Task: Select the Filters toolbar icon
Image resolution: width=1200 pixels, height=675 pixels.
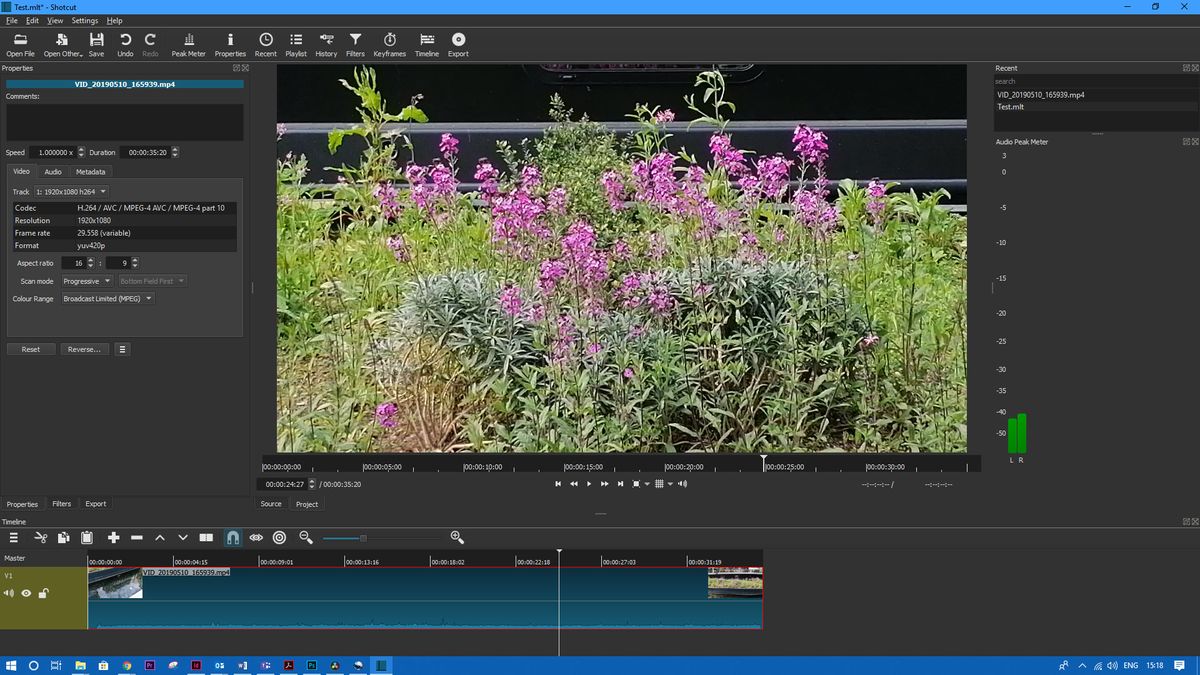Action: [355, 43]
